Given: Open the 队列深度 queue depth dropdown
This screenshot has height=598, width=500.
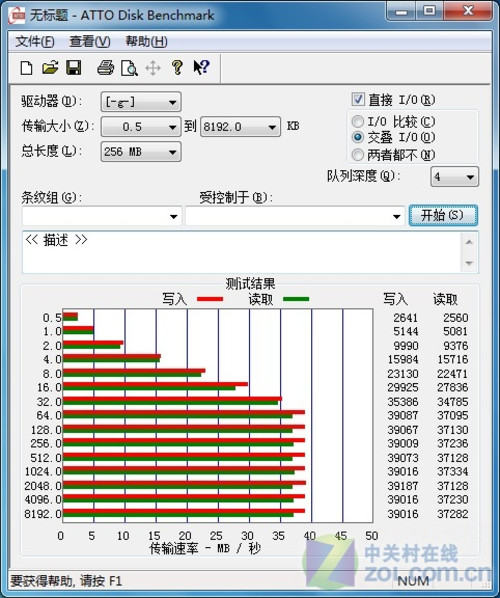Looking at the screenshot, I should tap(454, 177).
